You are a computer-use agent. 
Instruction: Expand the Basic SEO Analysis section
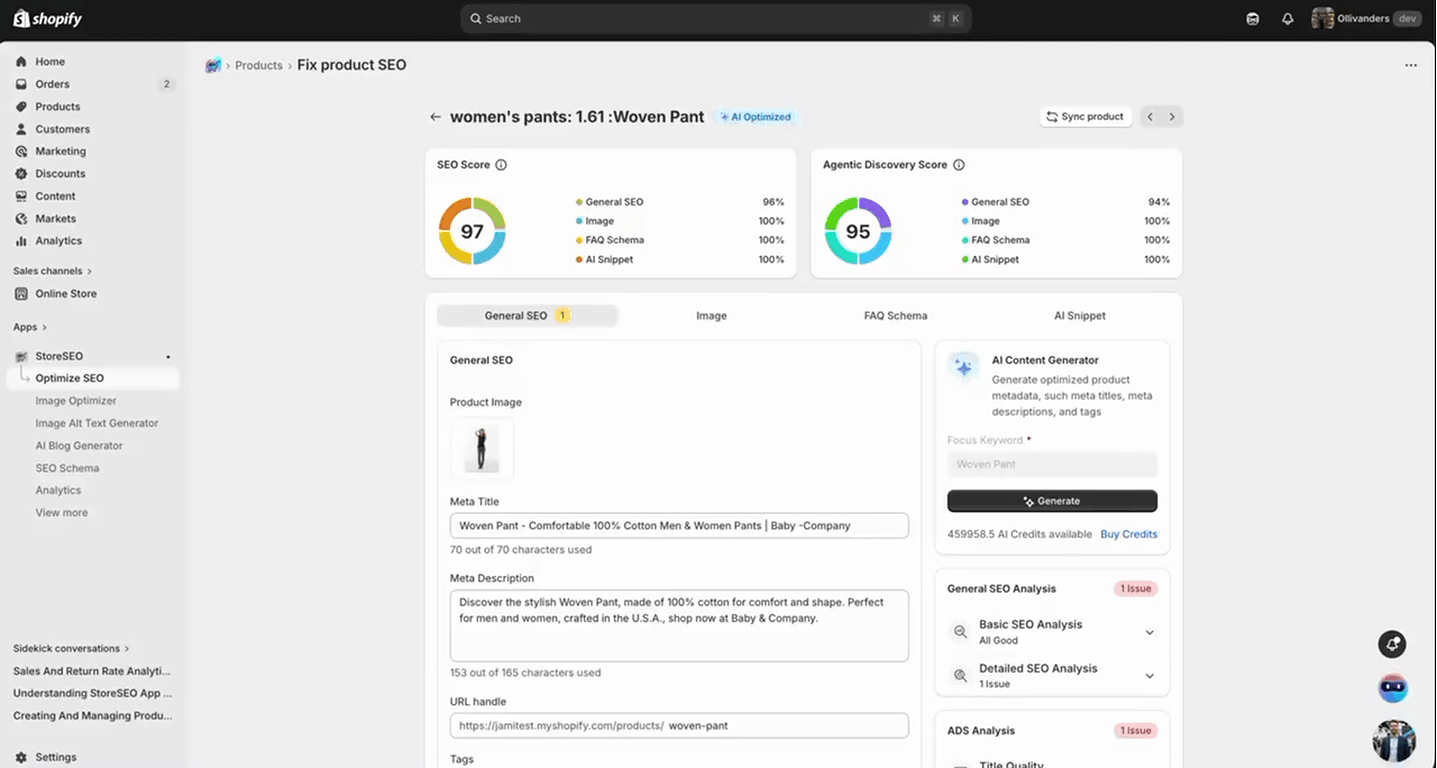[x=1149, y=631]
